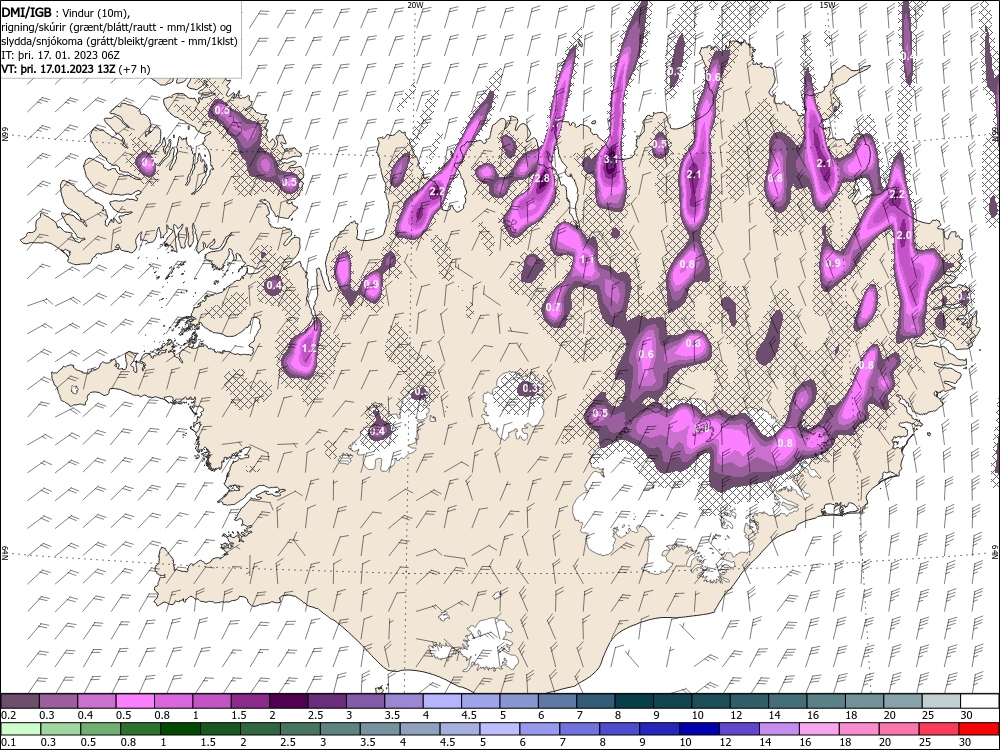
Task: Click the '25' label in the rain legend row
Action: (x=929, y=743)
